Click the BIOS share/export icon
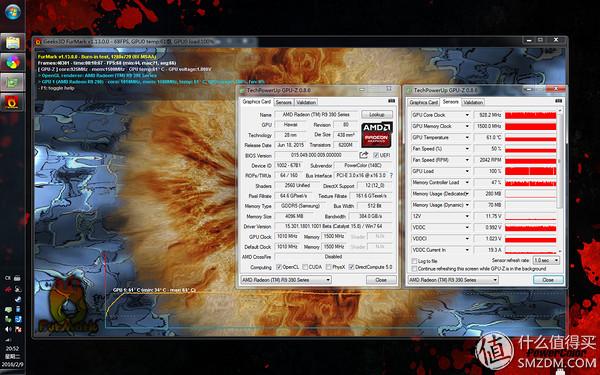The height and width of the screenshot is (375, 600). 364,155
